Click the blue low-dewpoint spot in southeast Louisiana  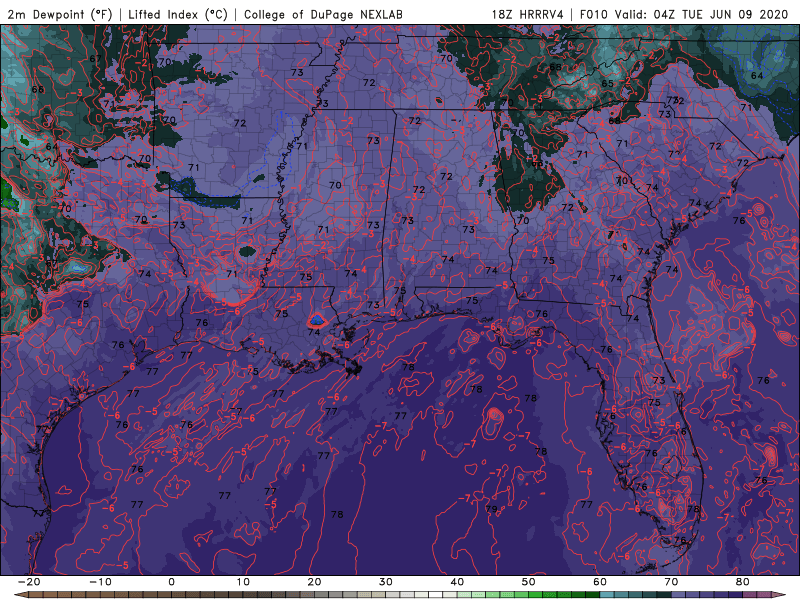coord(317,320)
